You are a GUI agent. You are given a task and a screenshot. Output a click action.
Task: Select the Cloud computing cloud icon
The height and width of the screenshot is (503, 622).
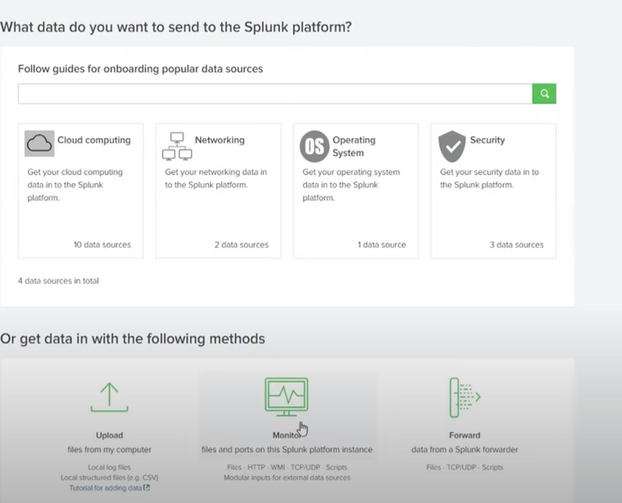[x=40, y=144]
